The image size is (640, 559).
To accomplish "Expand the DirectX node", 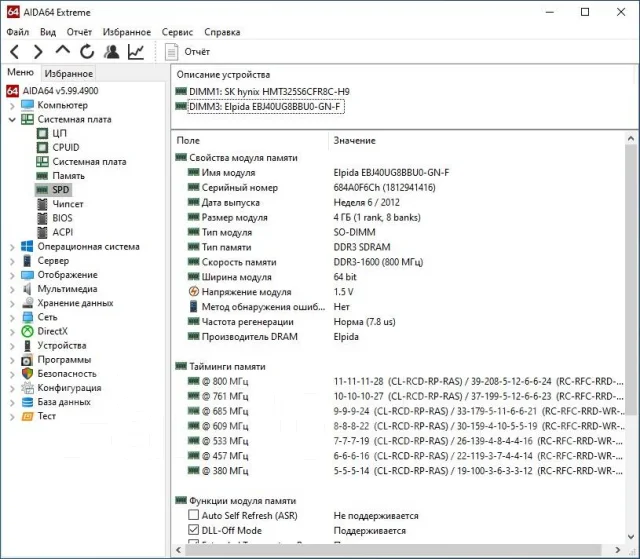I will pyautogui.click(x=12, y=332).
